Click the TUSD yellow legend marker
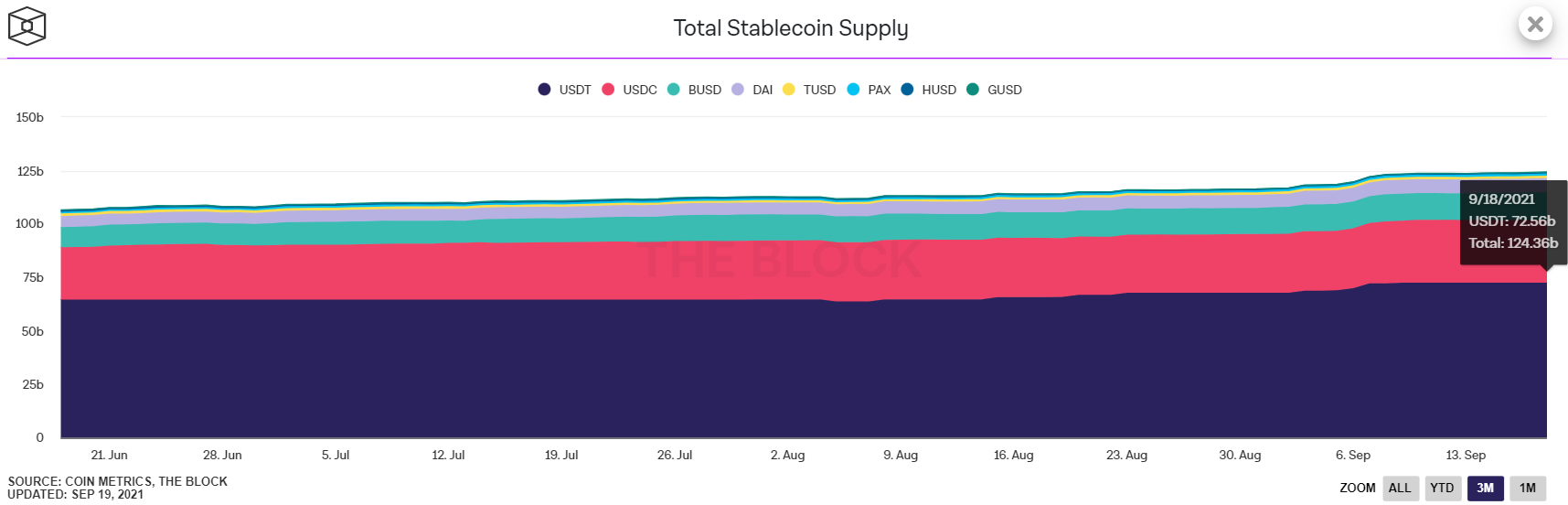Image resolution: width=1568 pixels, height=505 pixels. (x=788, y=90)
